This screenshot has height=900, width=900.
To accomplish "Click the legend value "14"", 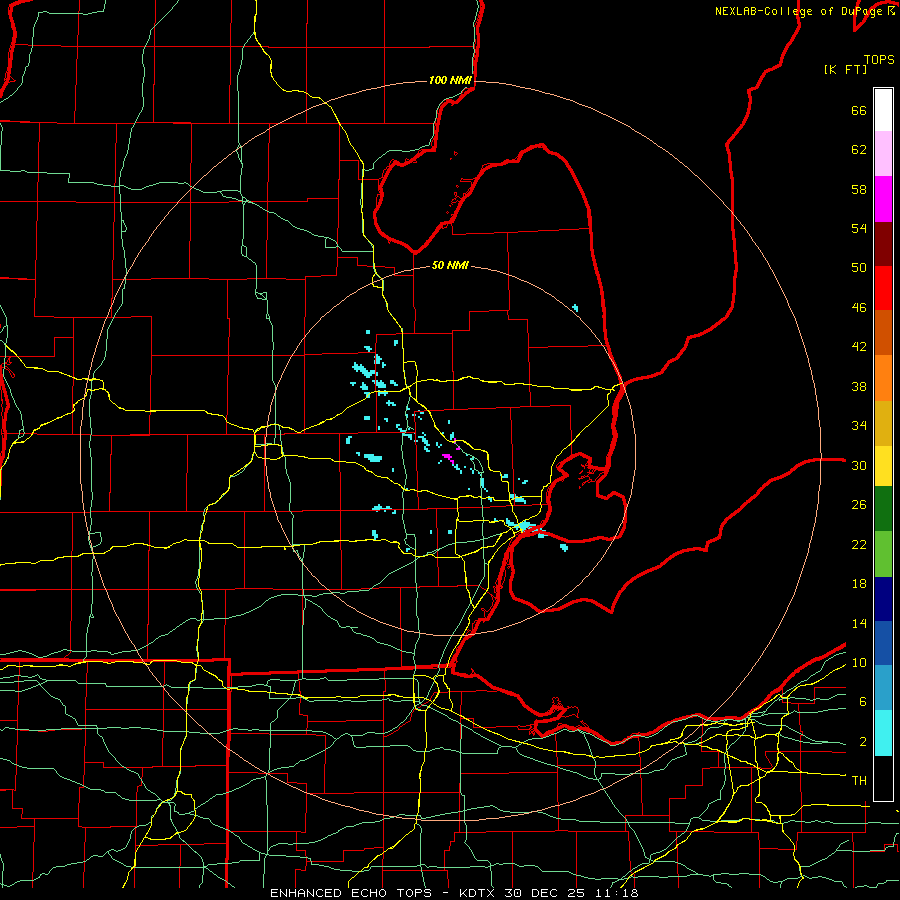I will click(x=859, y=623).
